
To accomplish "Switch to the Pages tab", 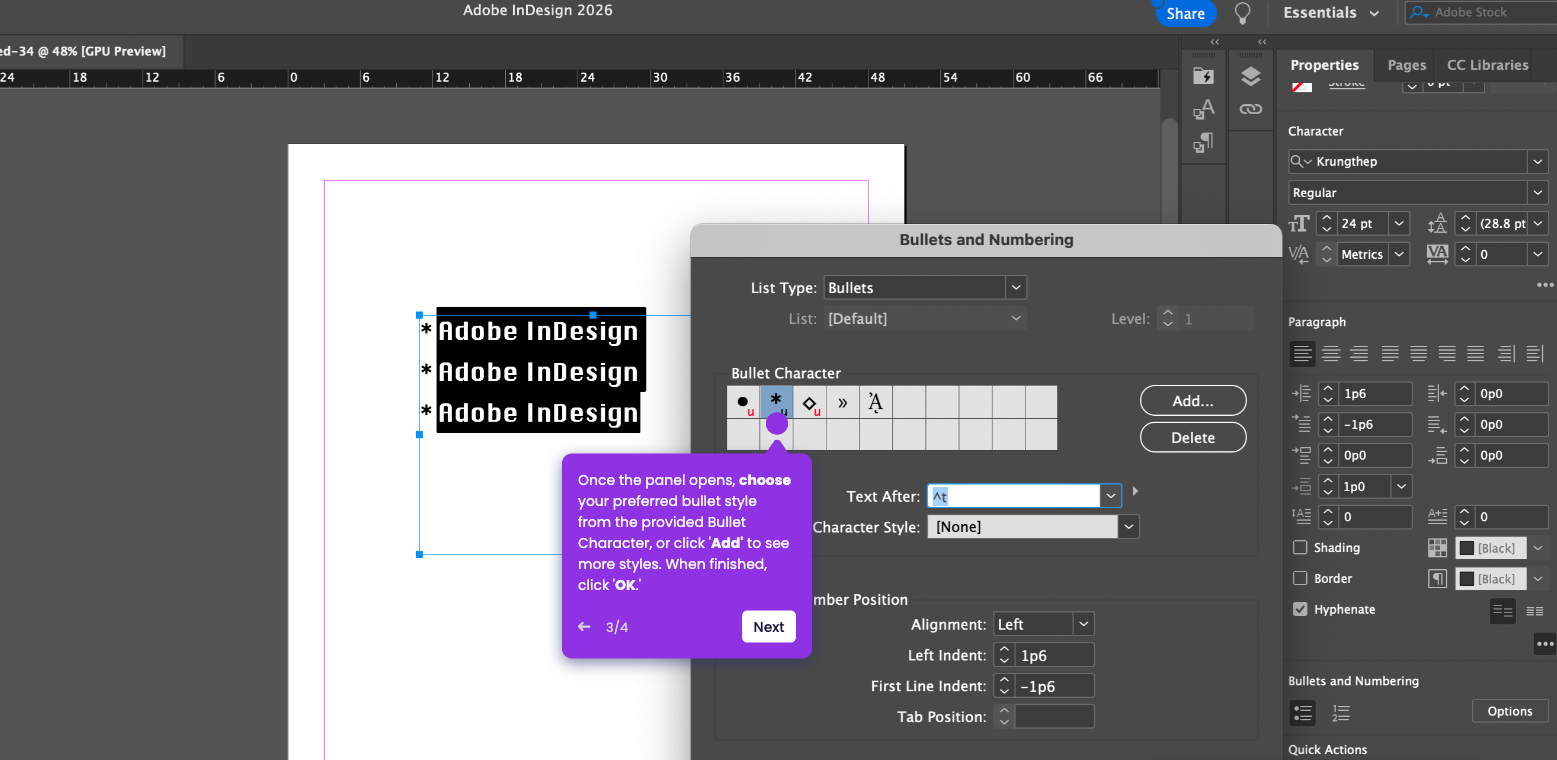I will [x=1406, y=65].
